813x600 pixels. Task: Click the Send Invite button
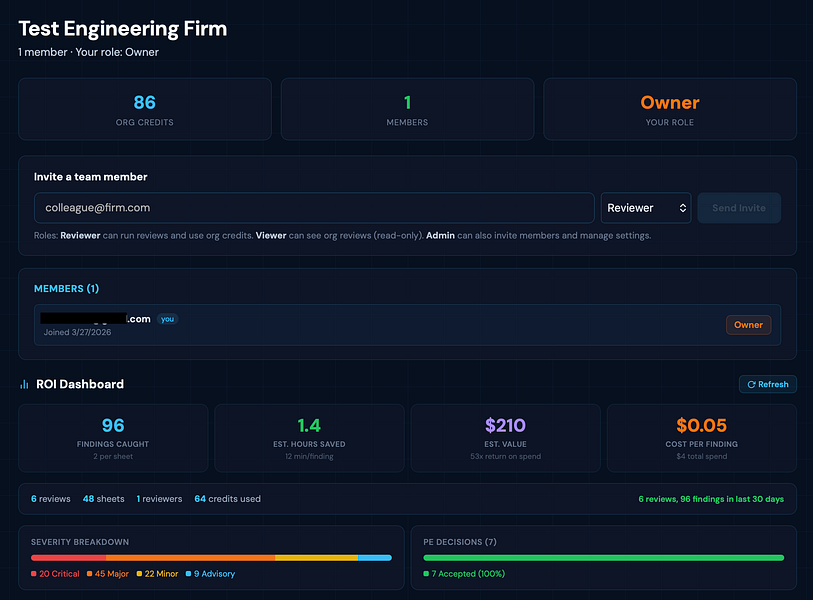[739, 208]
